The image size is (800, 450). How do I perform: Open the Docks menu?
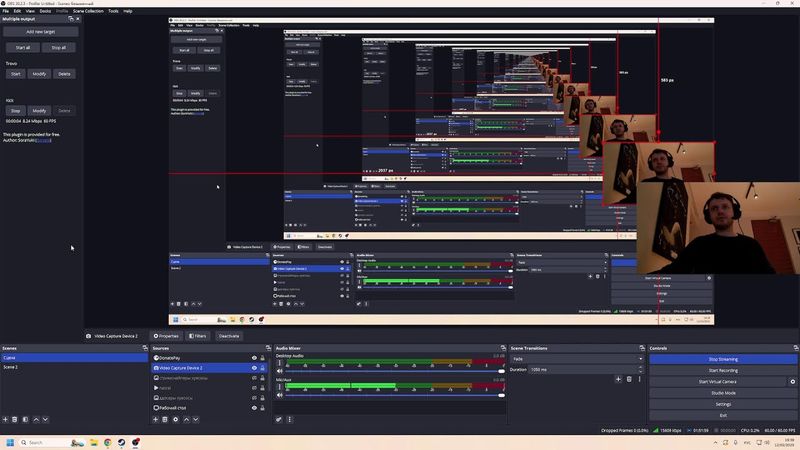coord(45,11)
